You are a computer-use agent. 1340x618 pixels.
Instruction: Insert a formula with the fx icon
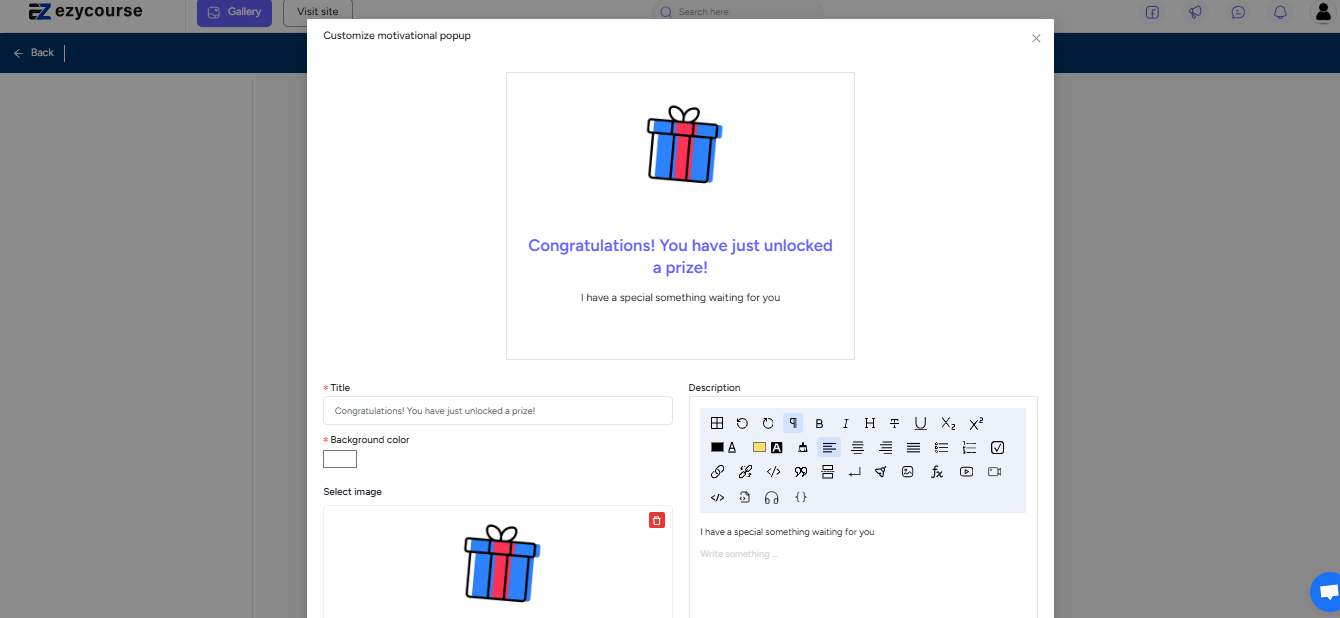tap(937, 472)
